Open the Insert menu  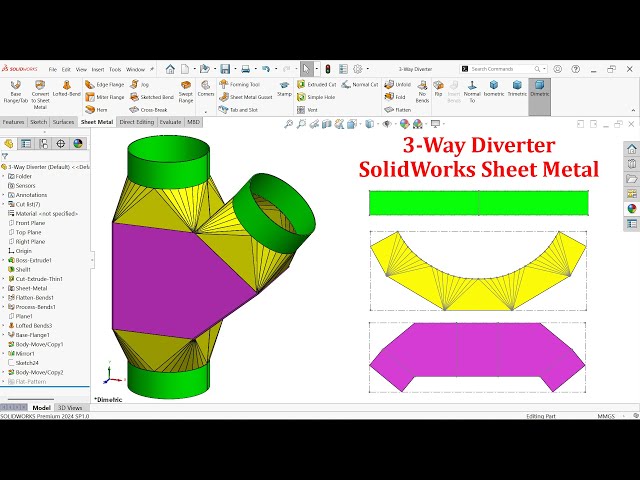98,69
